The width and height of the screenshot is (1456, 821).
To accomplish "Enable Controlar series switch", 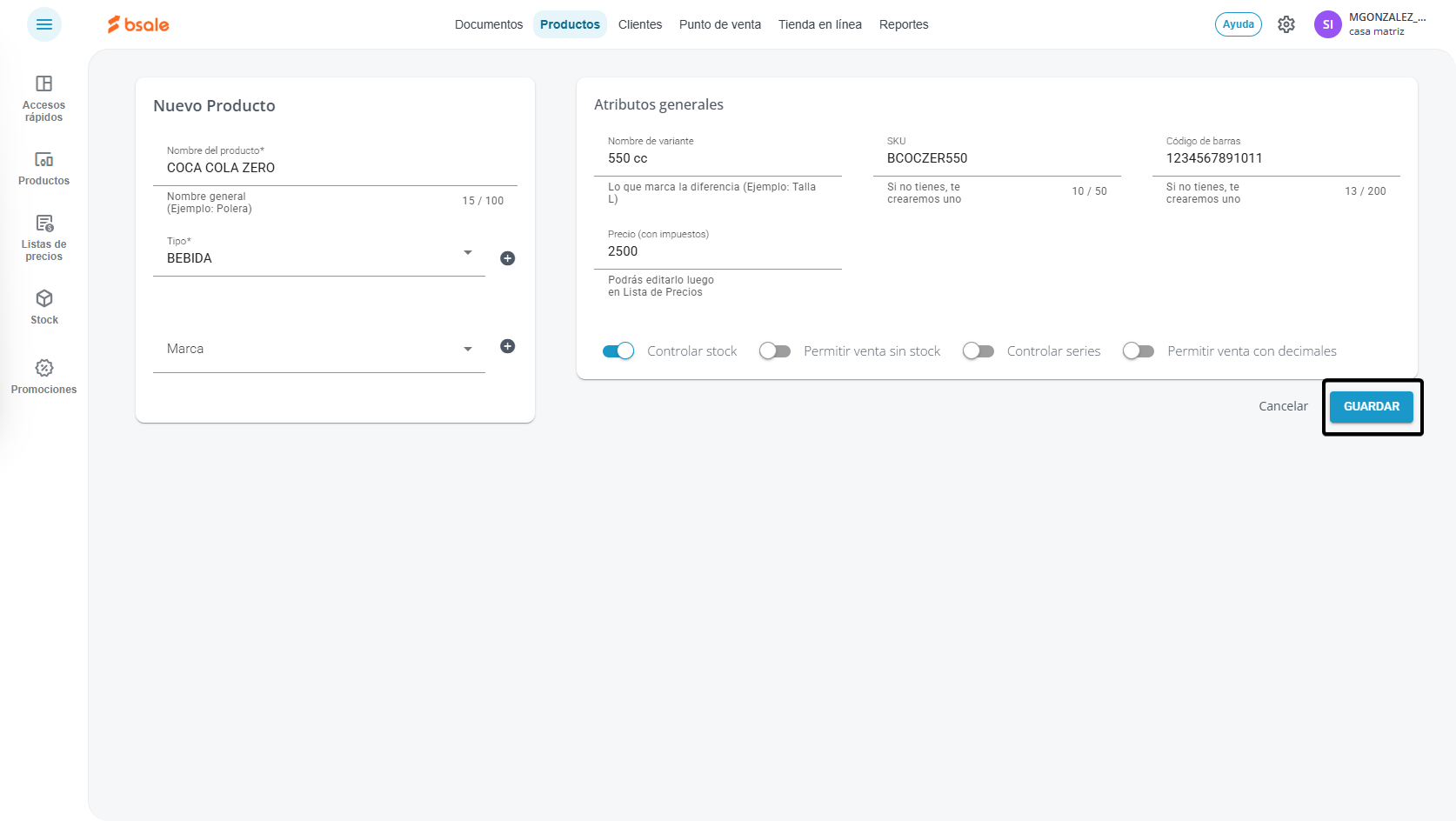I will 978,351.
